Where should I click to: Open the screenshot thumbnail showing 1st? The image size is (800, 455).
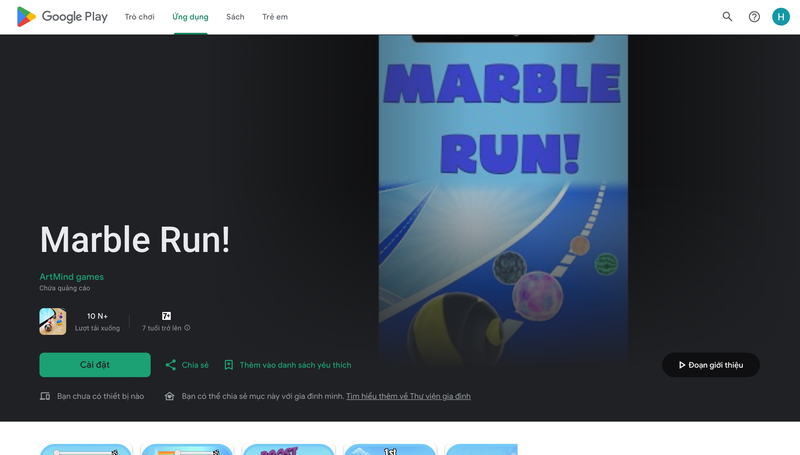[390, 449]
